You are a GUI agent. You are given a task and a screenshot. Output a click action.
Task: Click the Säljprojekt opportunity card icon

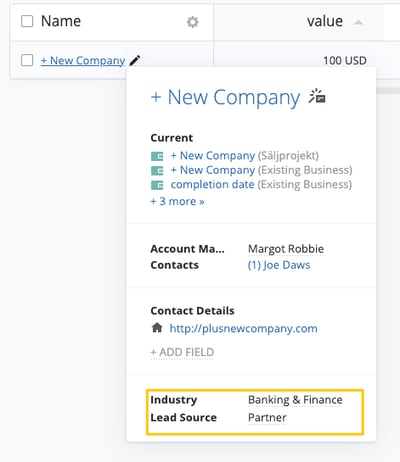pos(157,156)
